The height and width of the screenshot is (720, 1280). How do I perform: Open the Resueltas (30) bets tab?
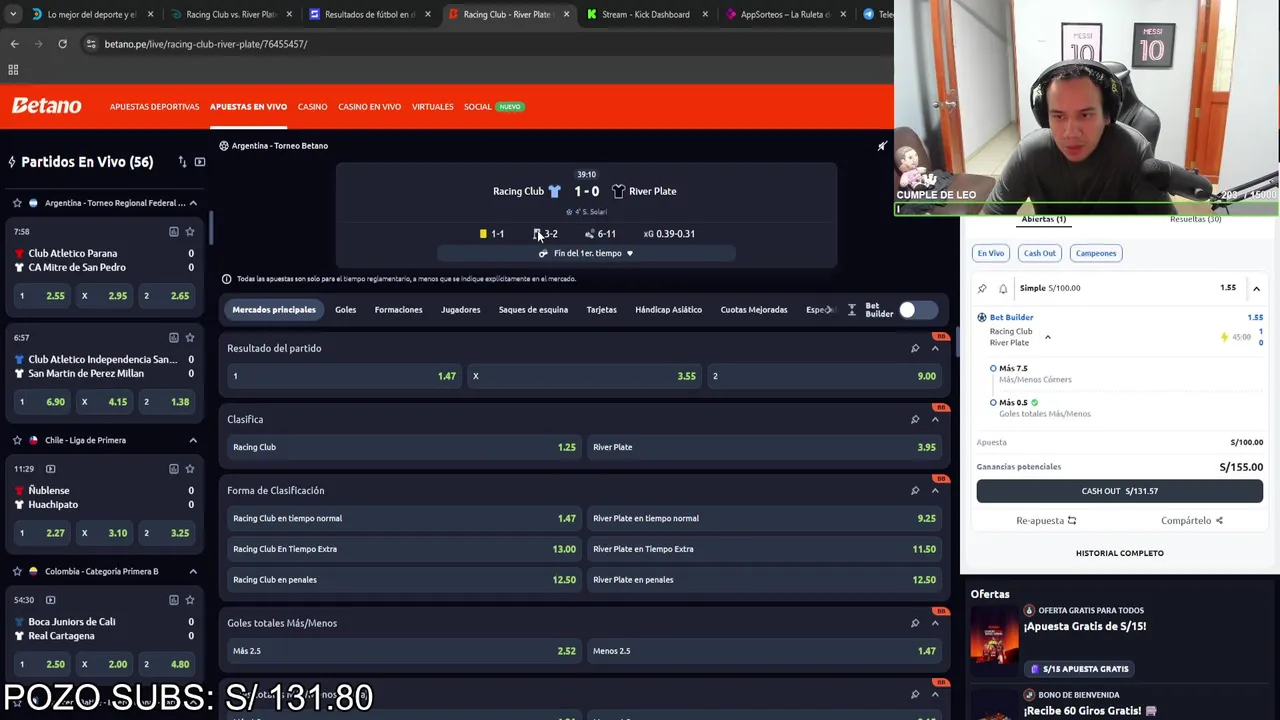1195,219
